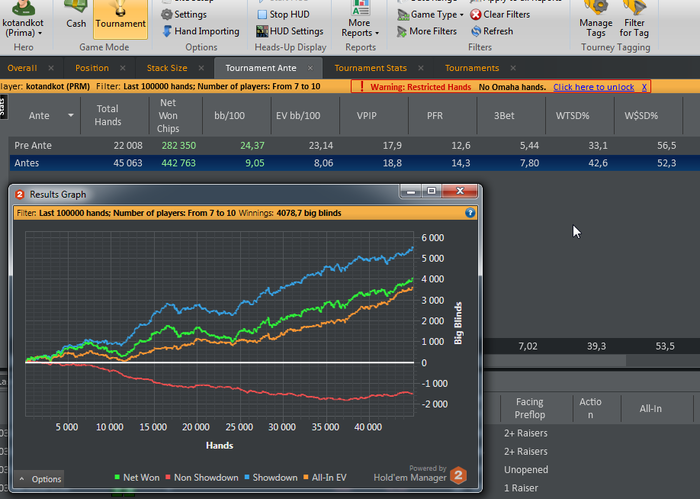Click the Stop HUD button

click(283, 14)
